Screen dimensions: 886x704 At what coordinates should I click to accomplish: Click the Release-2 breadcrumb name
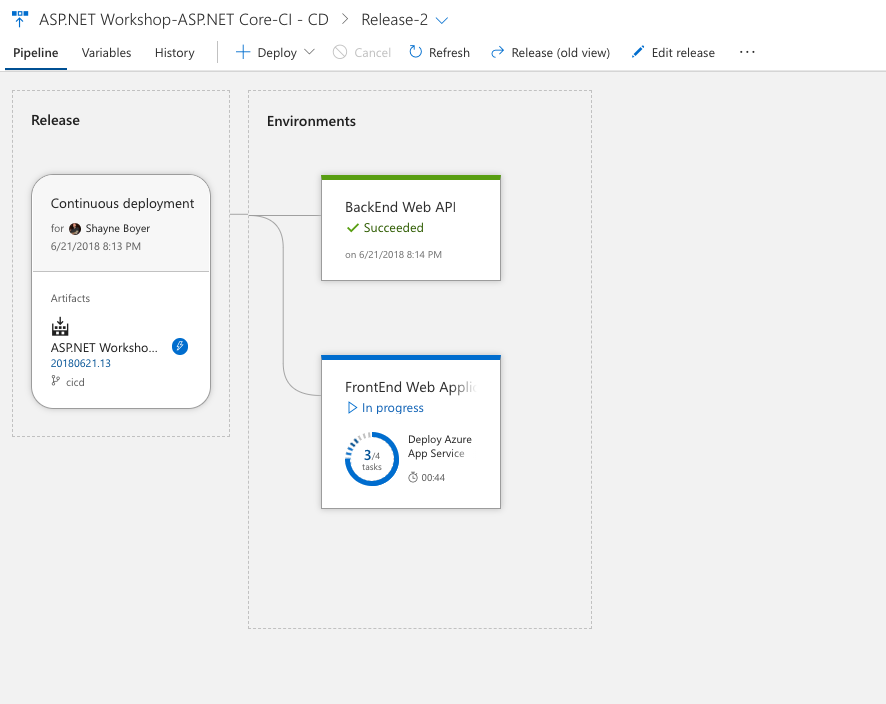(x=394, y=20)
